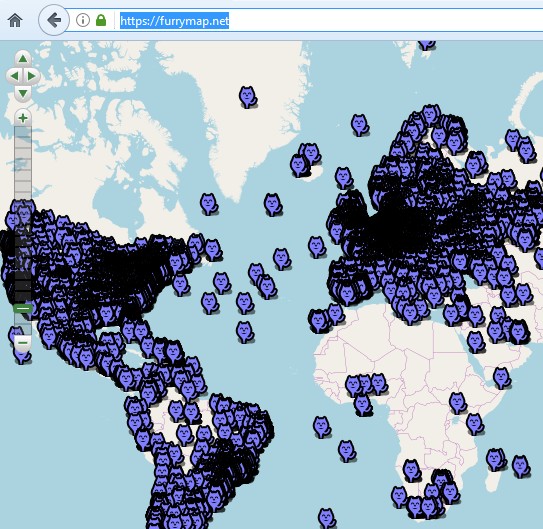Click the browser Home icon
The width and height of the screenshot is (543, 529).
[15, 20]
